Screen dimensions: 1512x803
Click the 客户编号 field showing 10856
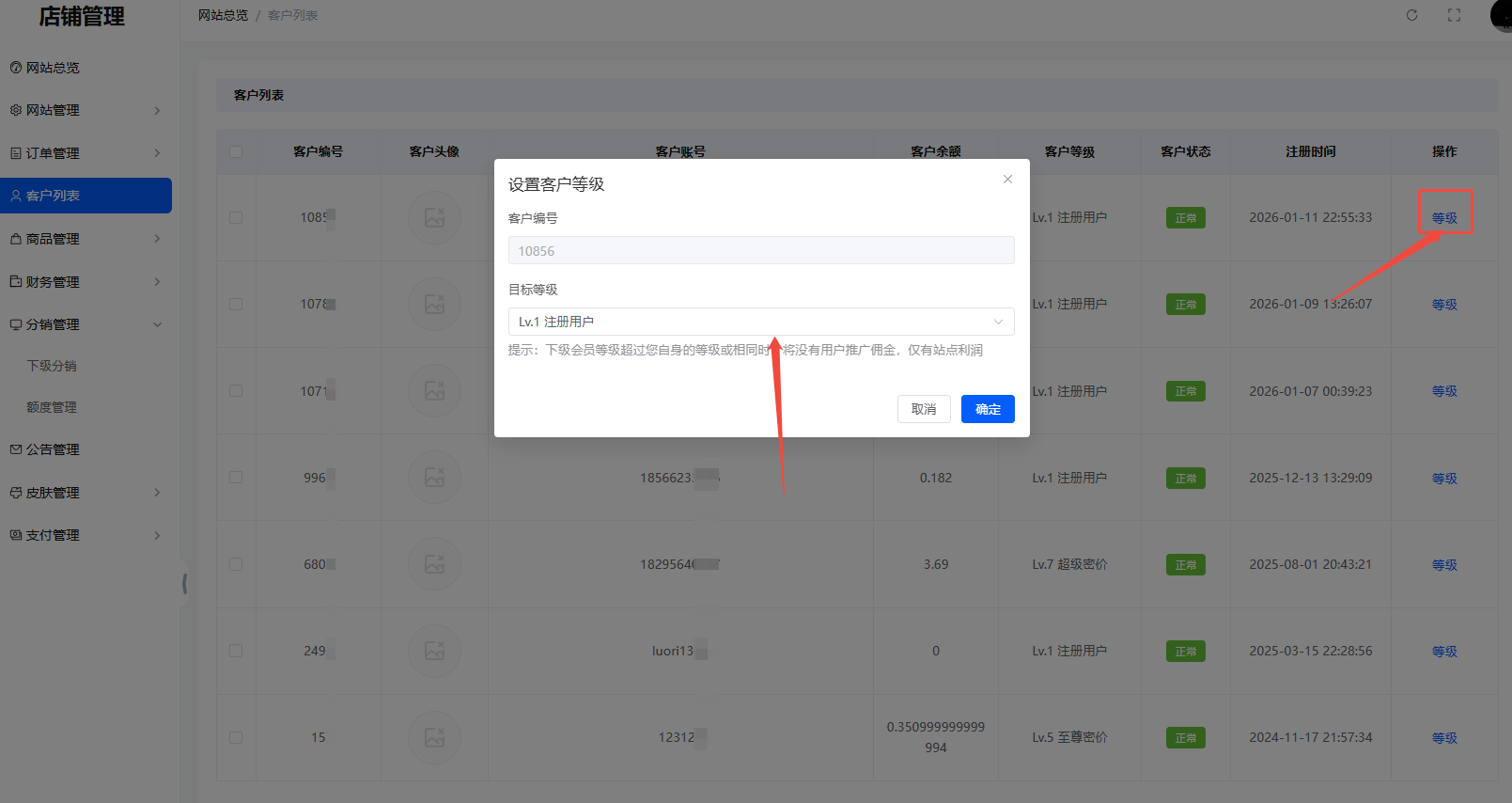coord(761,250)
